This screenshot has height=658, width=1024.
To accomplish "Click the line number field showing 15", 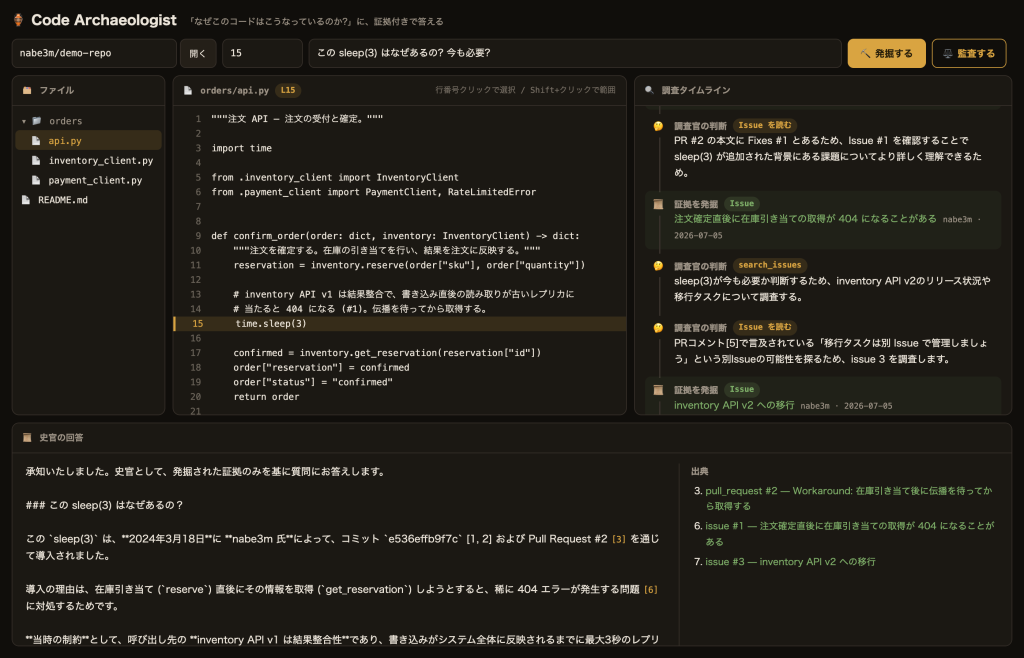I will (263, 54).
